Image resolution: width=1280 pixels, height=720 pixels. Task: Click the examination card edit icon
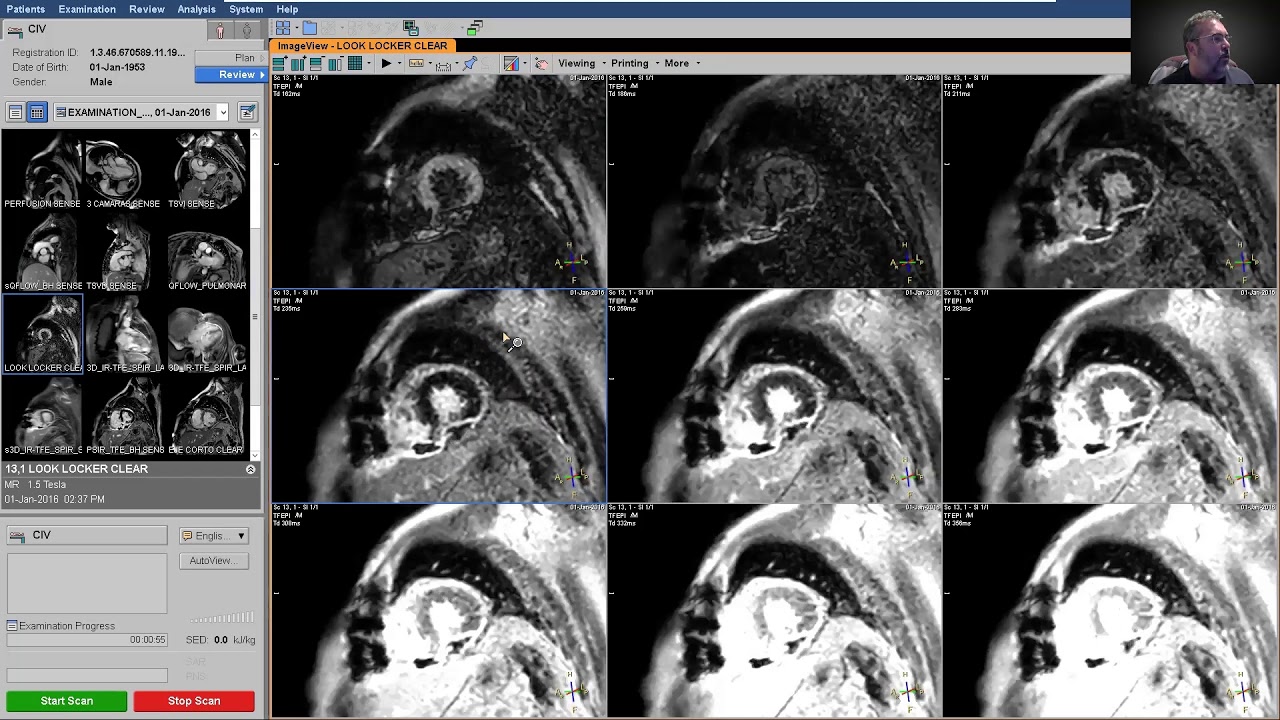click(247, 112)
